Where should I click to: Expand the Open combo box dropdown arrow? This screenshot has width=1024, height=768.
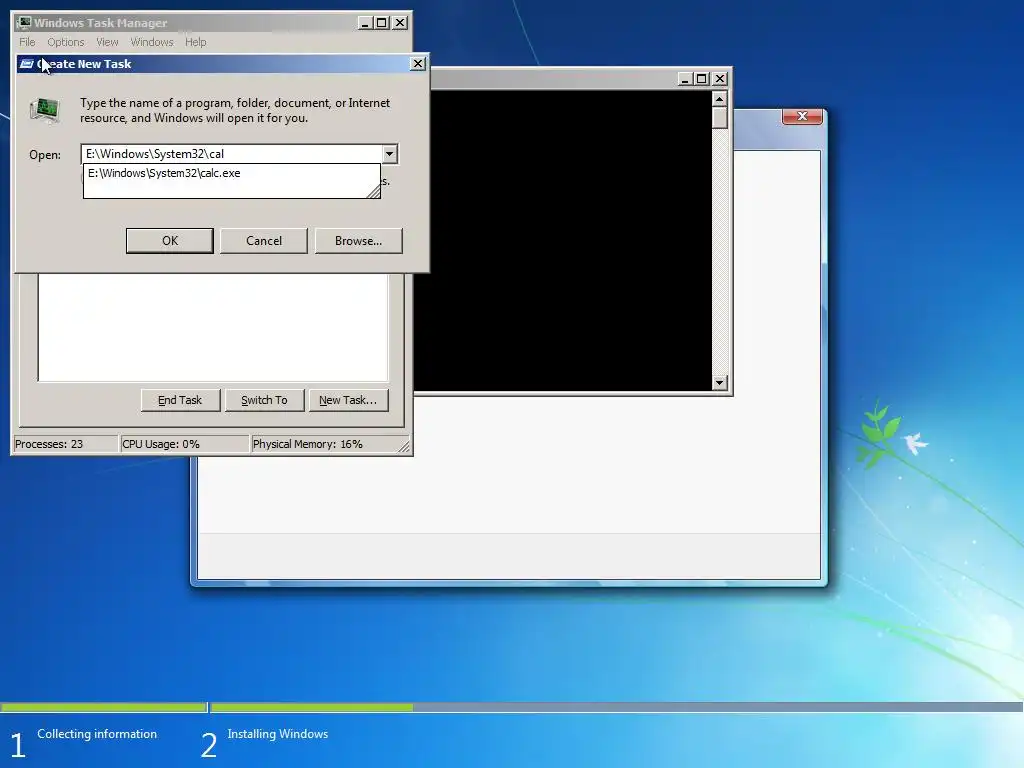point(389,154)
